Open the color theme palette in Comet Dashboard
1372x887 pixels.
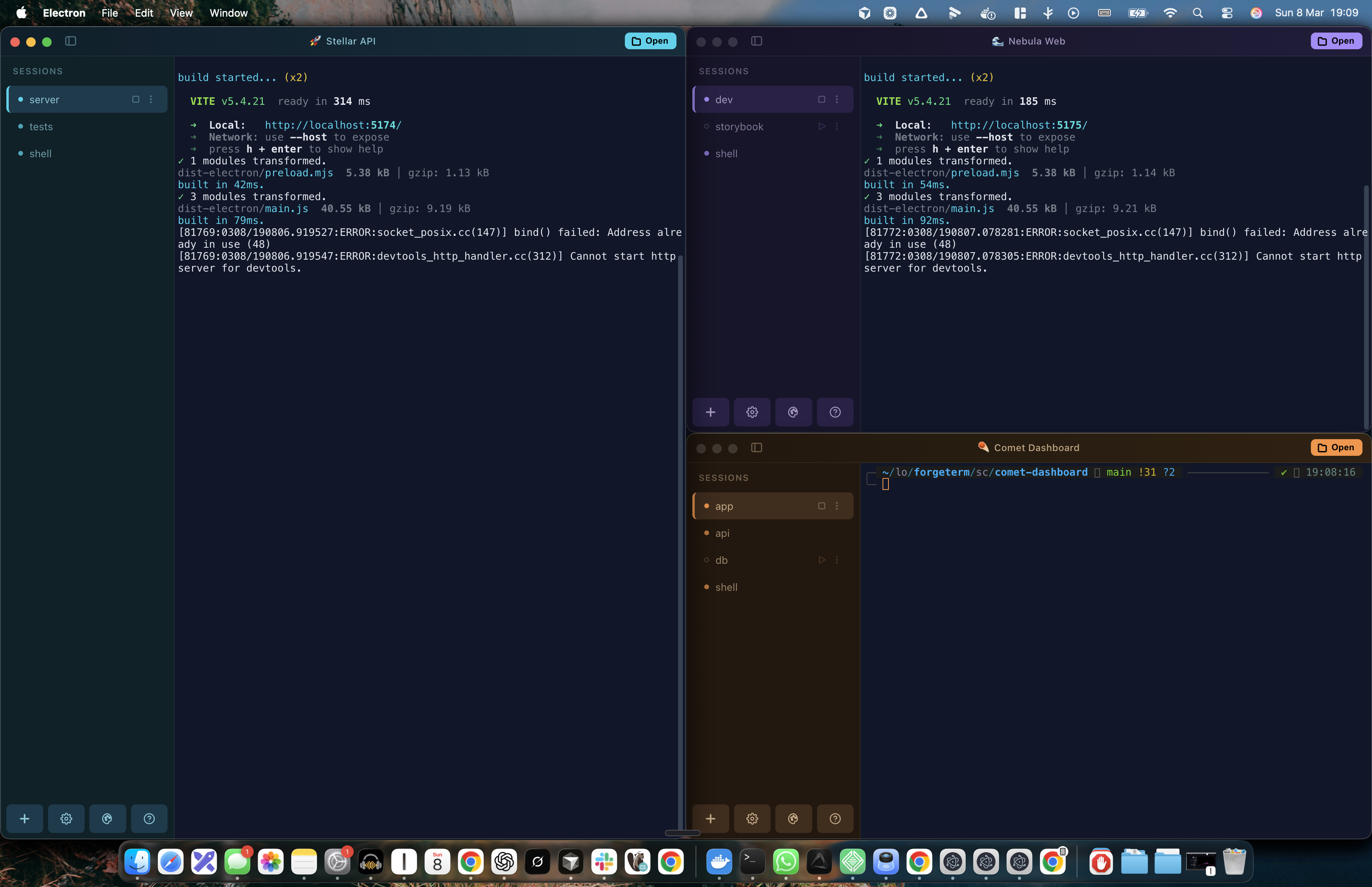[793, 818]
